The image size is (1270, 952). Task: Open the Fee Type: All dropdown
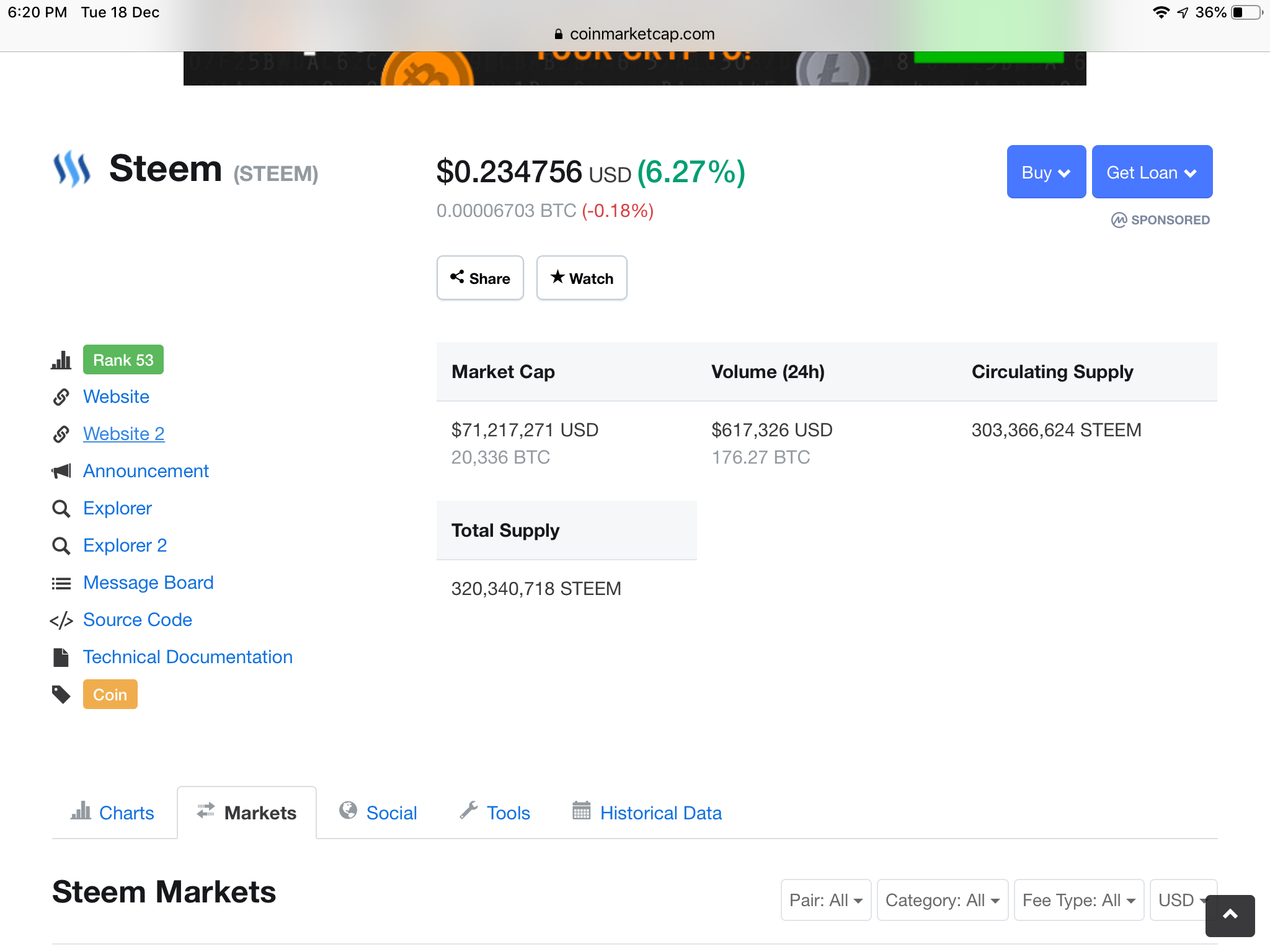point(1078,900)
